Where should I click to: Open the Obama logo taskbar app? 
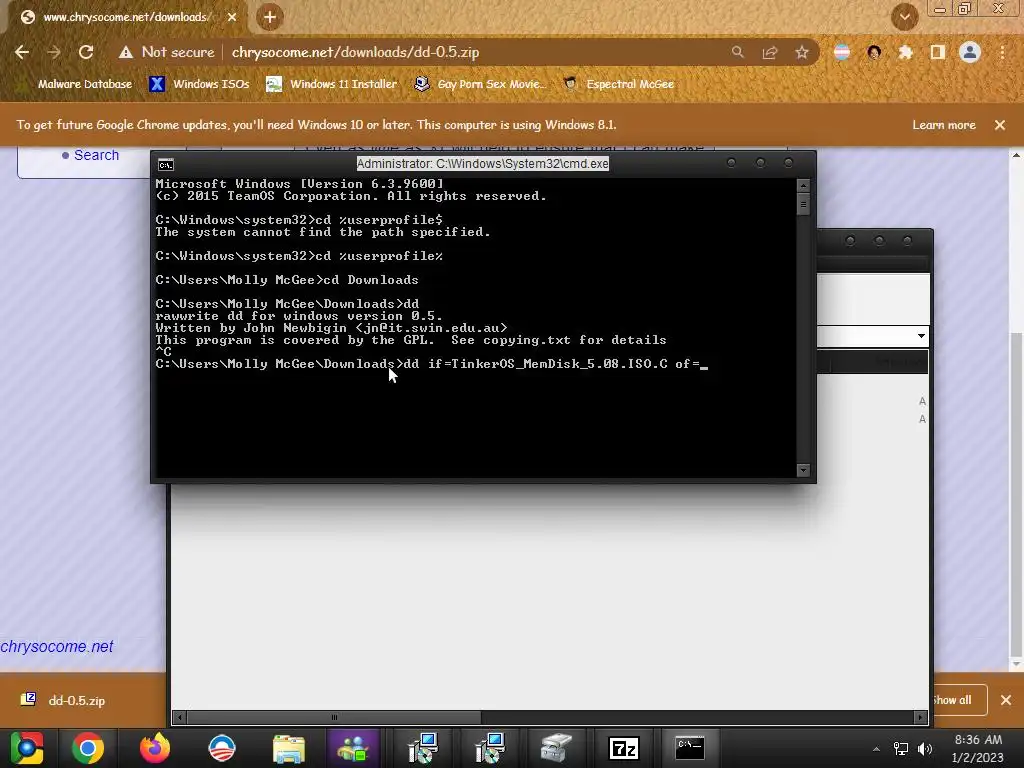coord(222,748)
